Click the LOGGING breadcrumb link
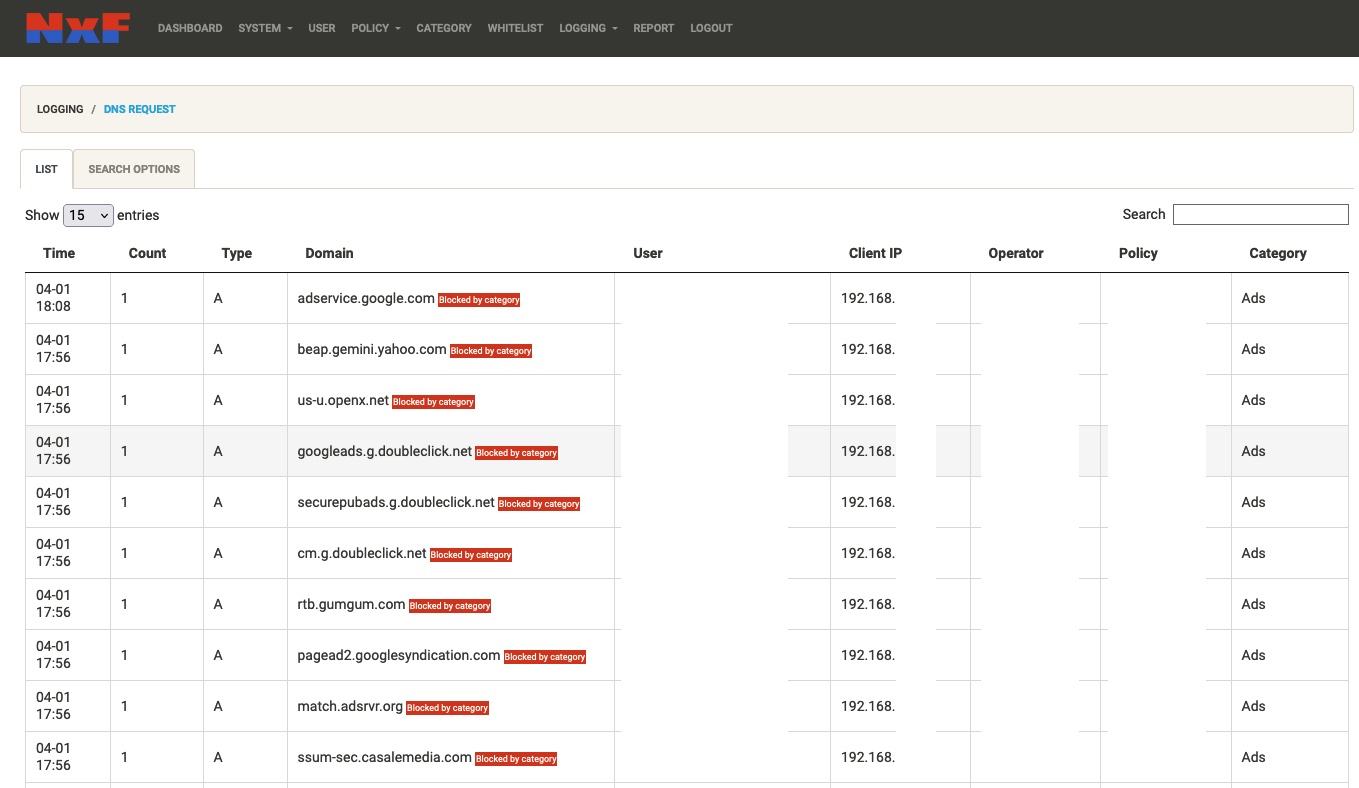The height and width of the screenshot is (788, 1359). (60, 109)
